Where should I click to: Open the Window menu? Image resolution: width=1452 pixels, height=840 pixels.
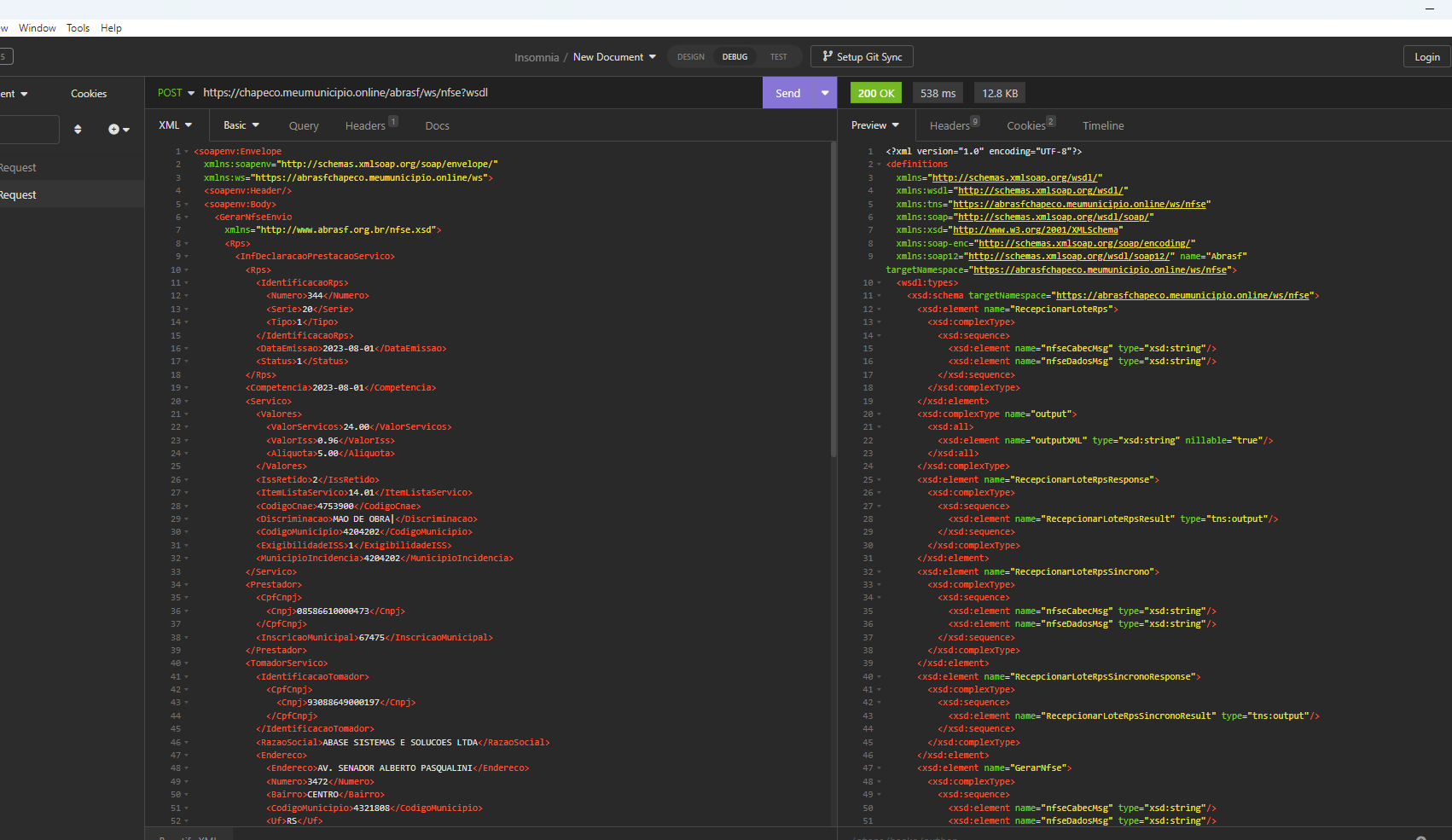[x=38, y=28]
